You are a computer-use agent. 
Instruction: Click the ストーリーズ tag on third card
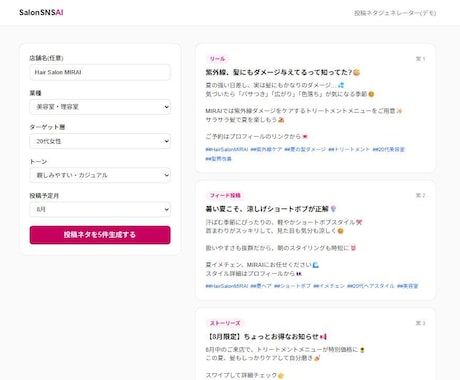225,323
